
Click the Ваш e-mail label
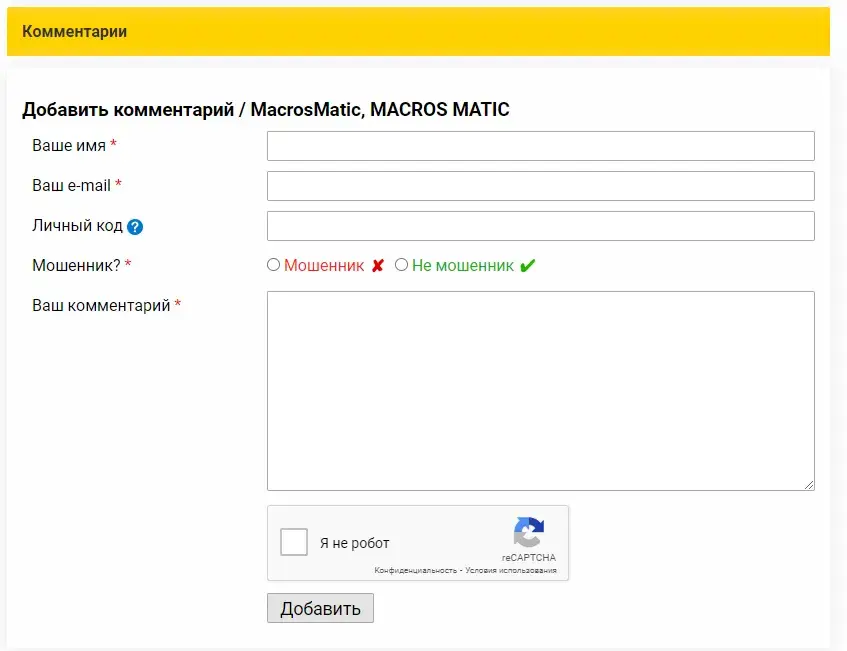coord(71,185)
